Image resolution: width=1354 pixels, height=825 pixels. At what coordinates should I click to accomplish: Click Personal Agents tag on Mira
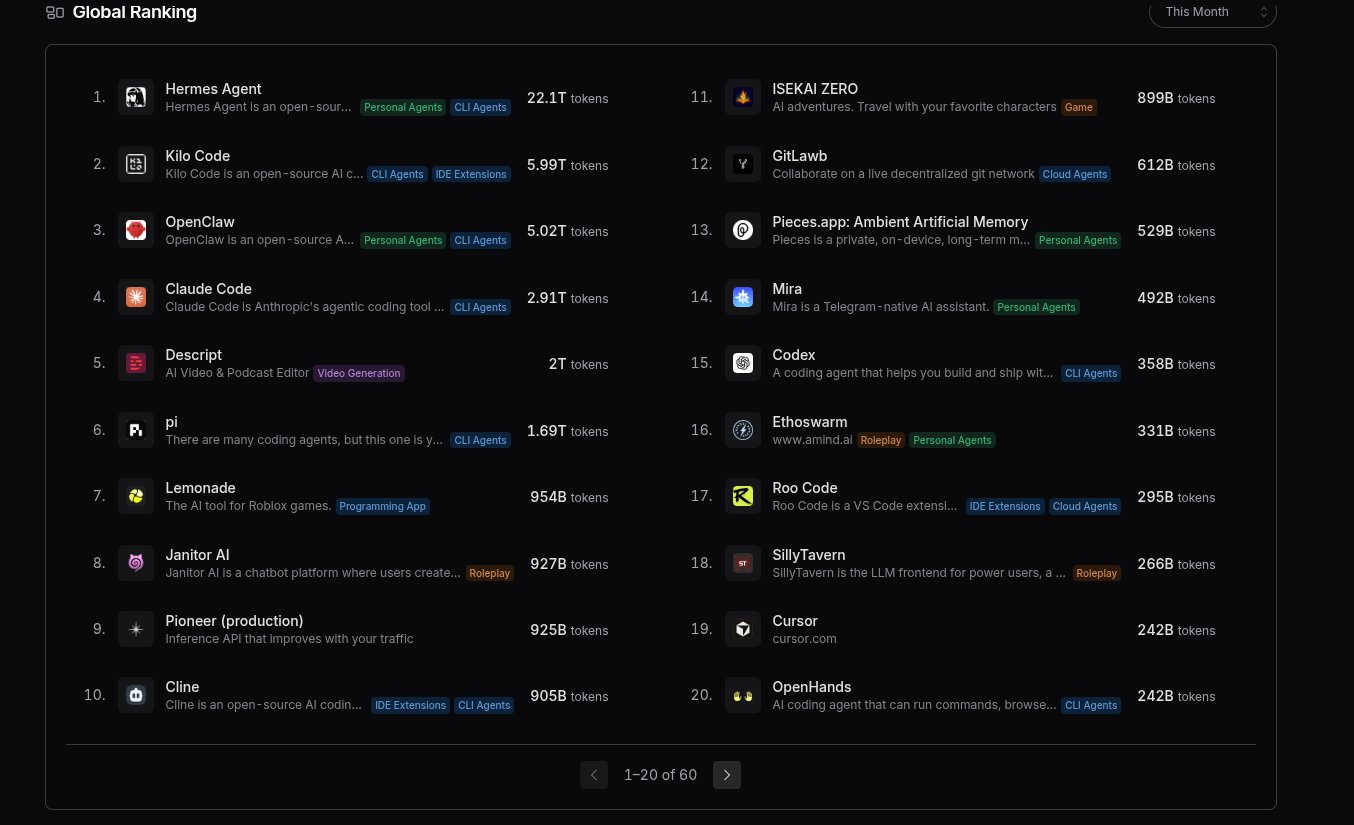point(1037,307)
